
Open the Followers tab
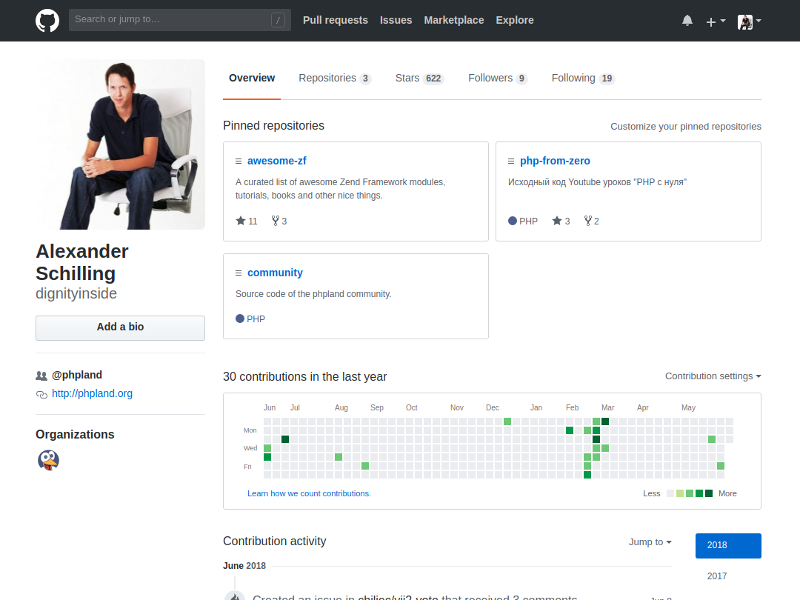pyautogui.click(x=497, y=78)
